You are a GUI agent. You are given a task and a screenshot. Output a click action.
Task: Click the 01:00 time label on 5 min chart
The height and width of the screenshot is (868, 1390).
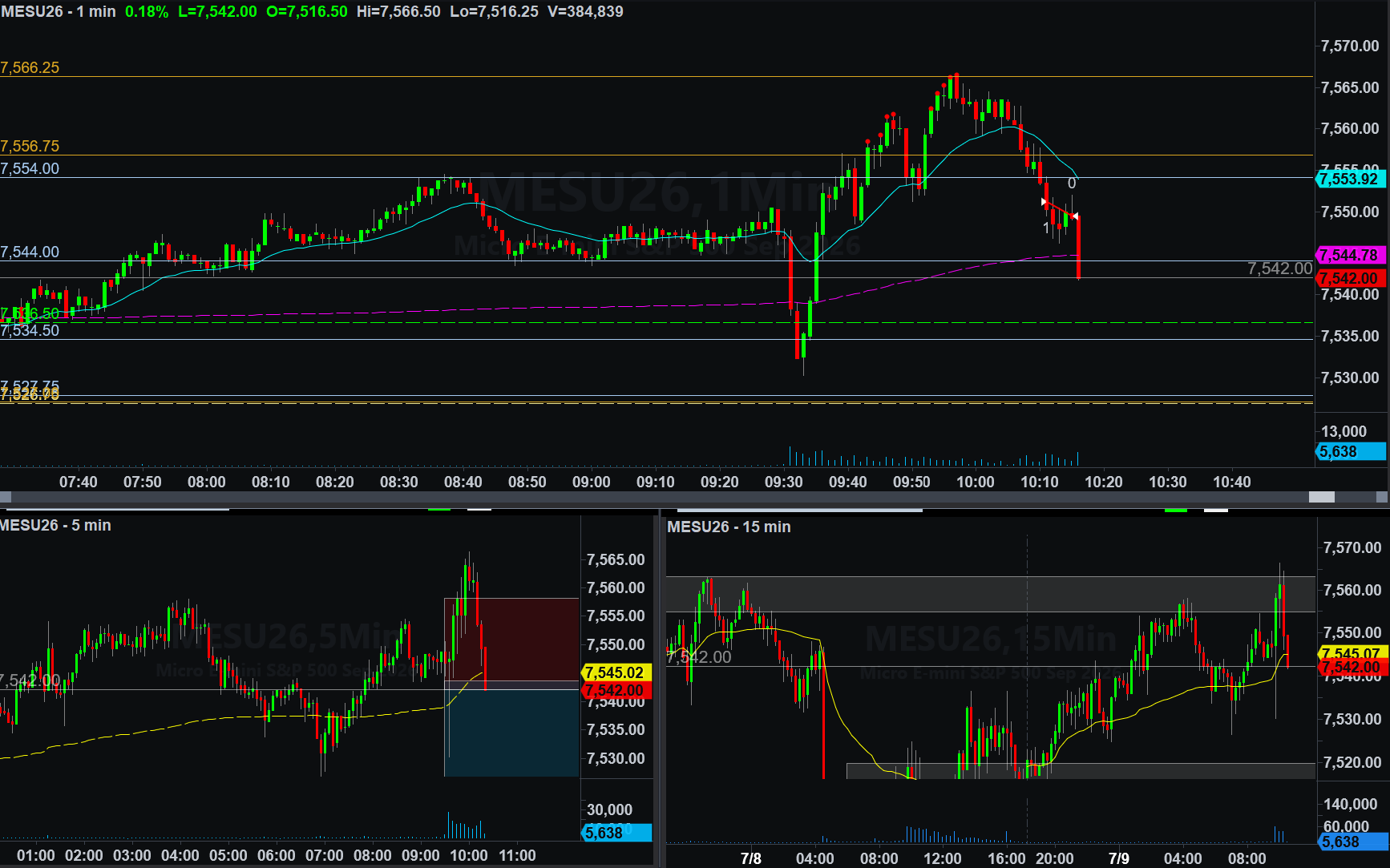pos(36,855)
